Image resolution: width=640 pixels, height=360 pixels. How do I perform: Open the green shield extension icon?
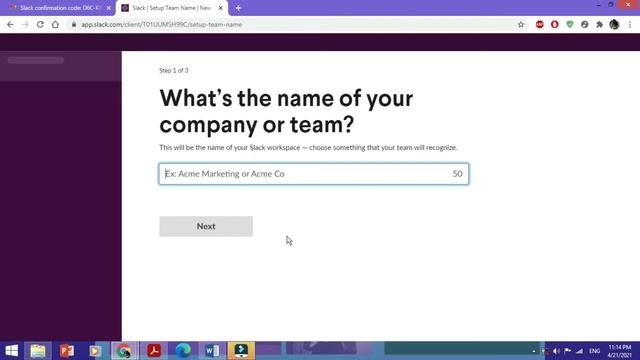coord(569,24)
